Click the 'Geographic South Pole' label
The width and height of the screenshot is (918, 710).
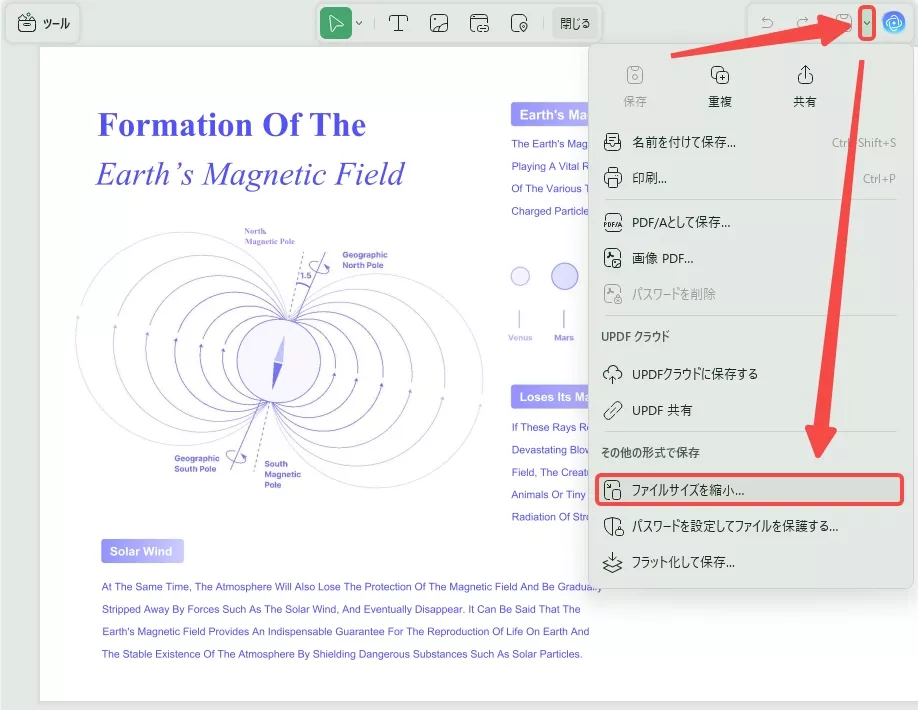point(197,464)
